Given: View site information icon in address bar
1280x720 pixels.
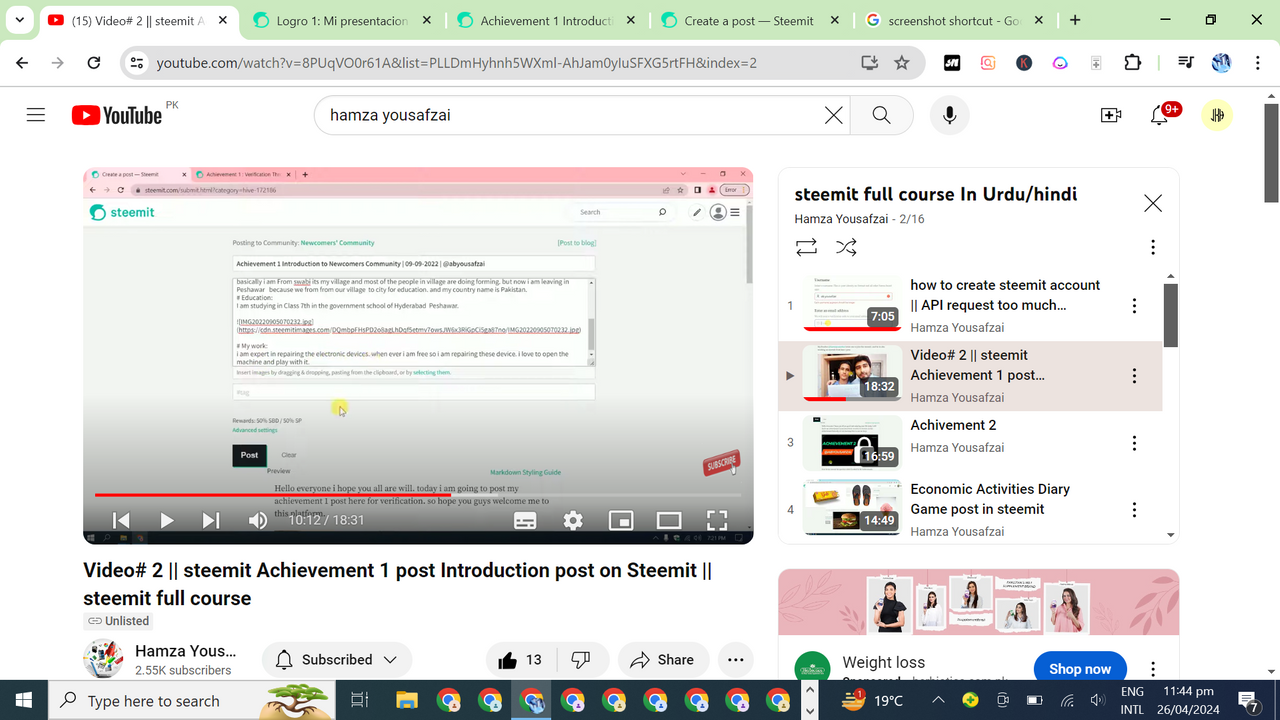Looking at the screenshot, I should (138, 63).
